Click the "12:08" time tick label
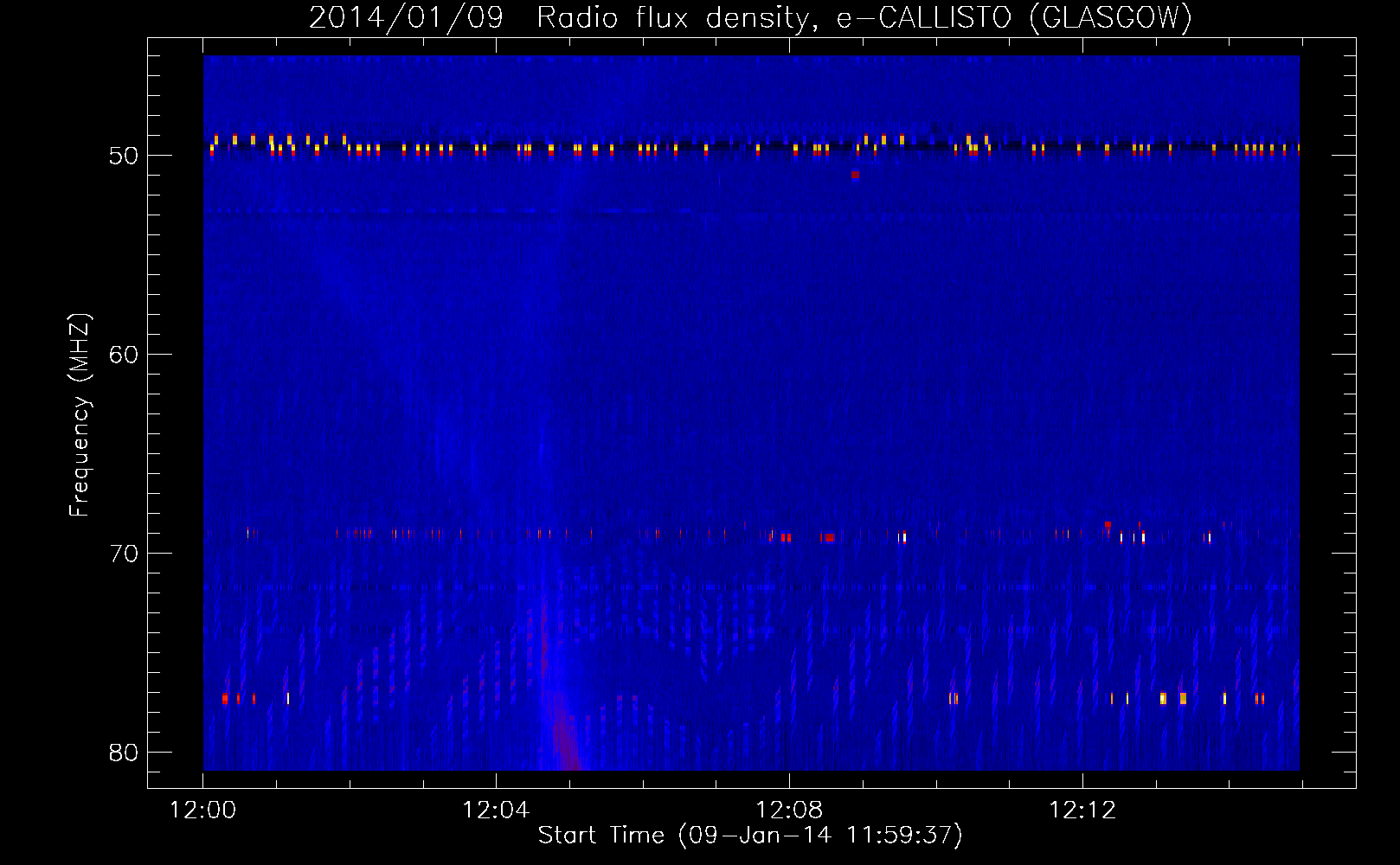 point(789,811)
